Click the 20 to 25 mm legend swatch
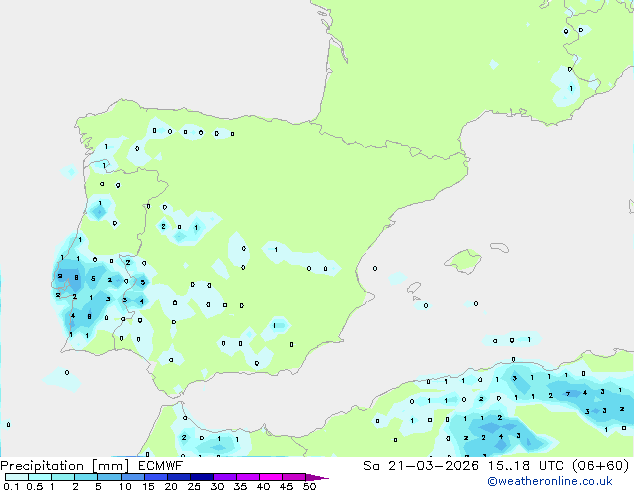This screenshot has width=634, height=490. pyautogui.click(x=179, y=477)
